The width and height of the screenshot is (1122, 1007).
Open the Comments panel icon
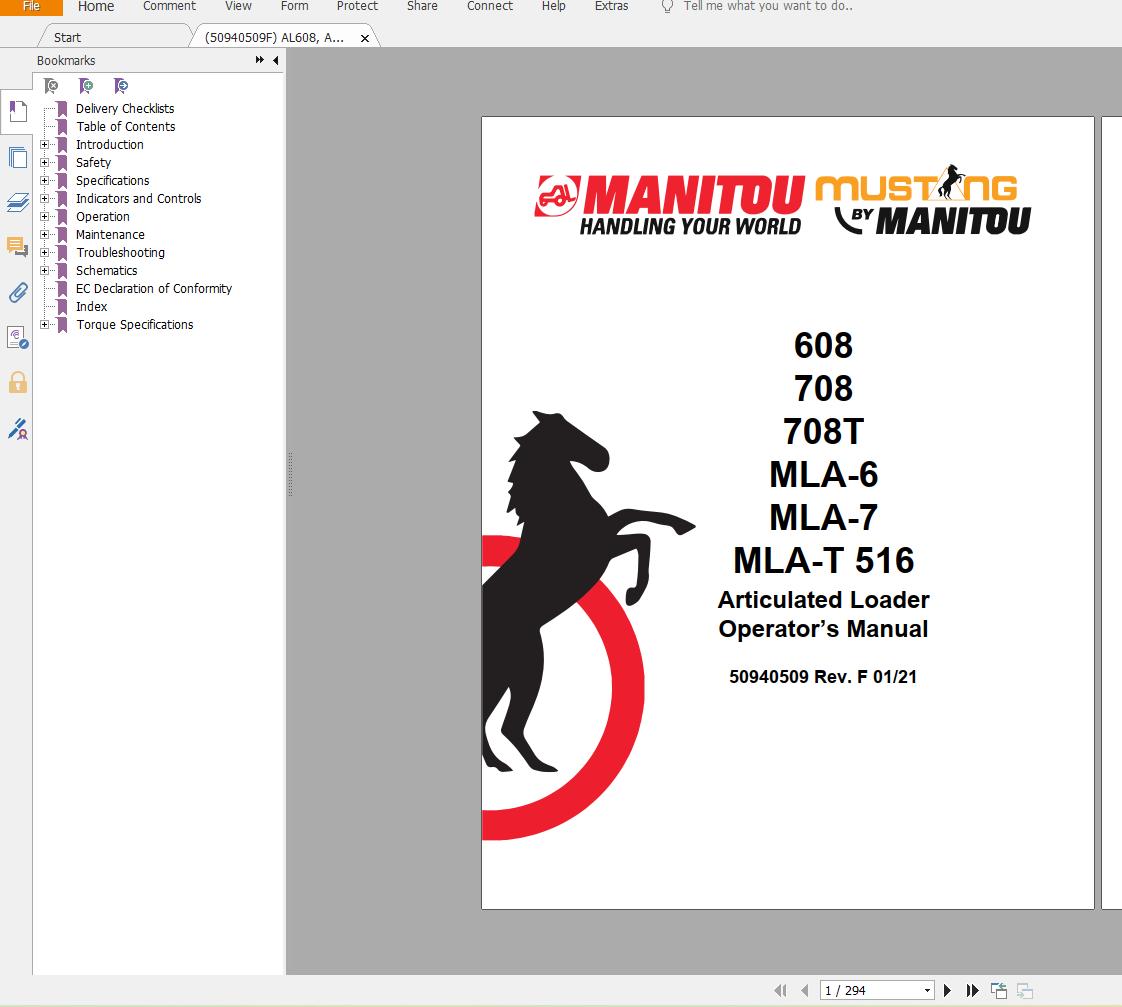click(x=18, y=247)
